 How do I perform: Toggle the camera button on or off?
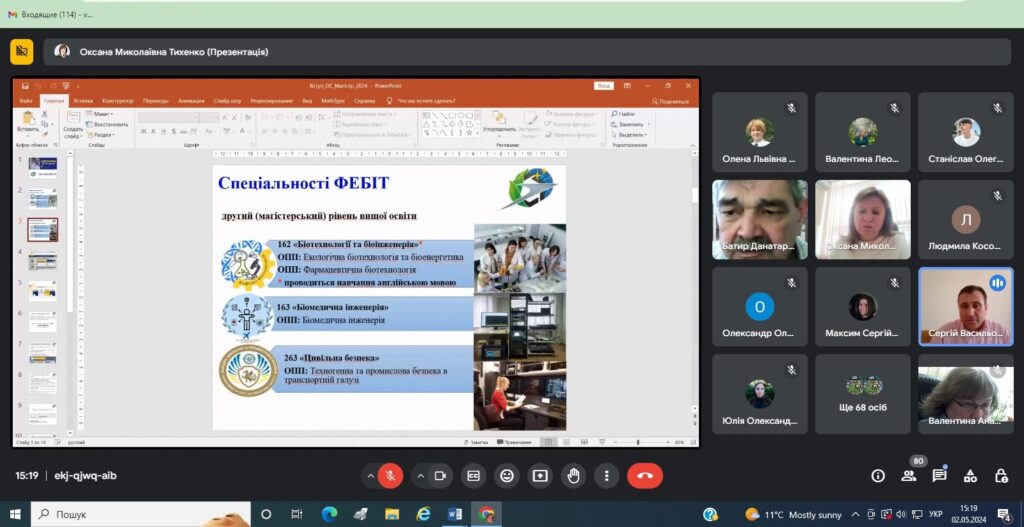click(439, 476)
